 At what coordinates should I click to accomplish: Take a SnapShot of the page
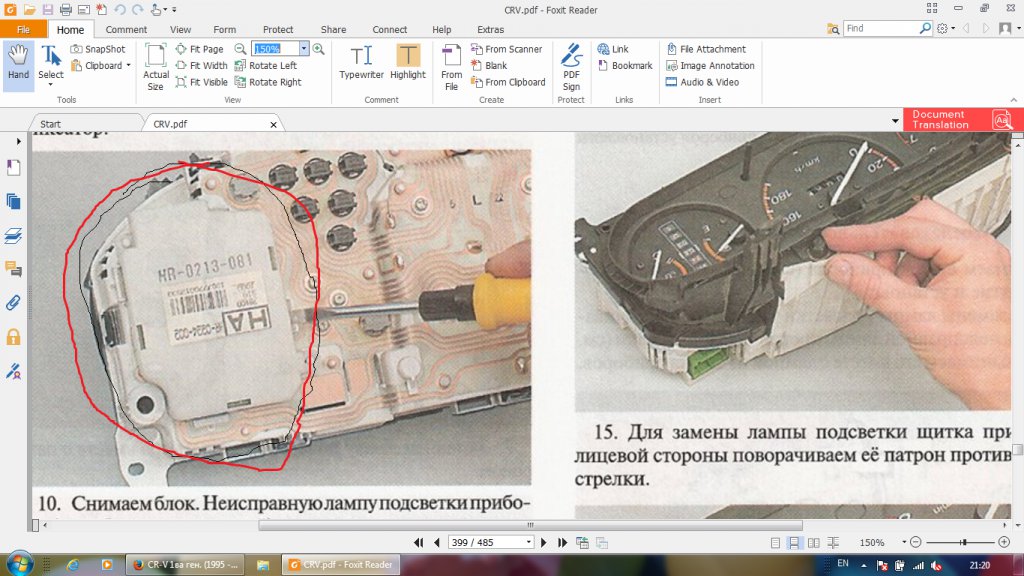(97, 49)
